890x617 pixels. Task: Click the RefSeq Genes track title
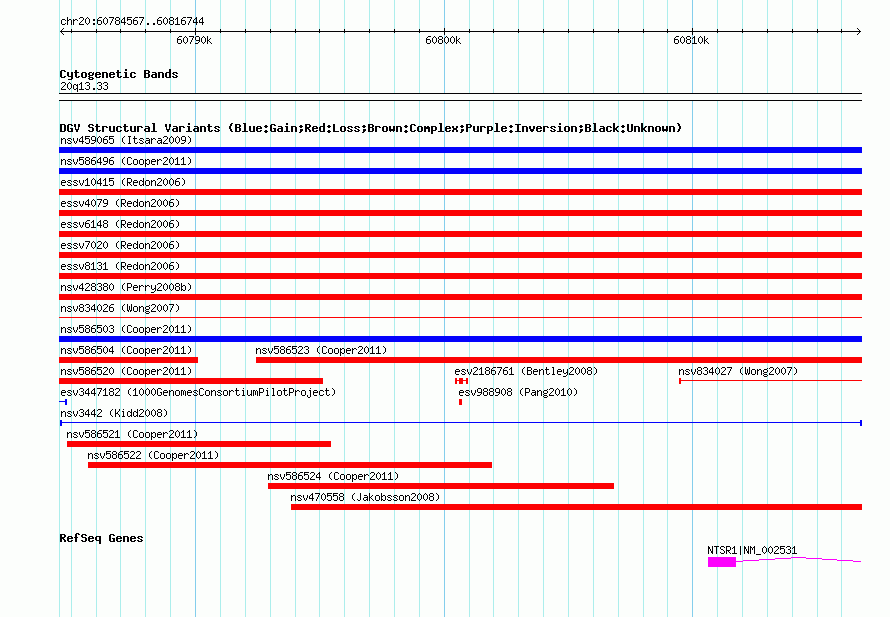tap(101, 538)
